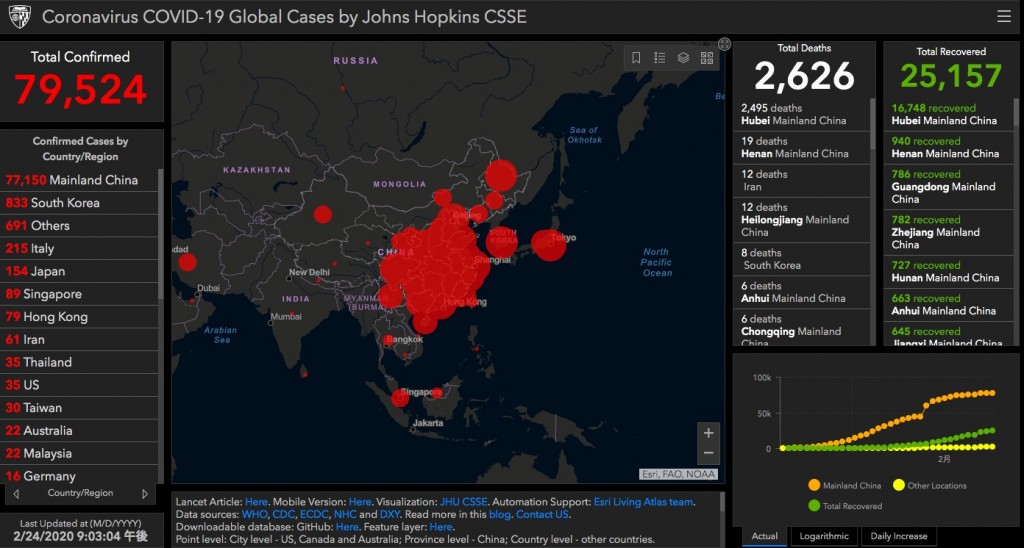
Task: Zoom in with plus button
Action: click(x=709, y=433)
